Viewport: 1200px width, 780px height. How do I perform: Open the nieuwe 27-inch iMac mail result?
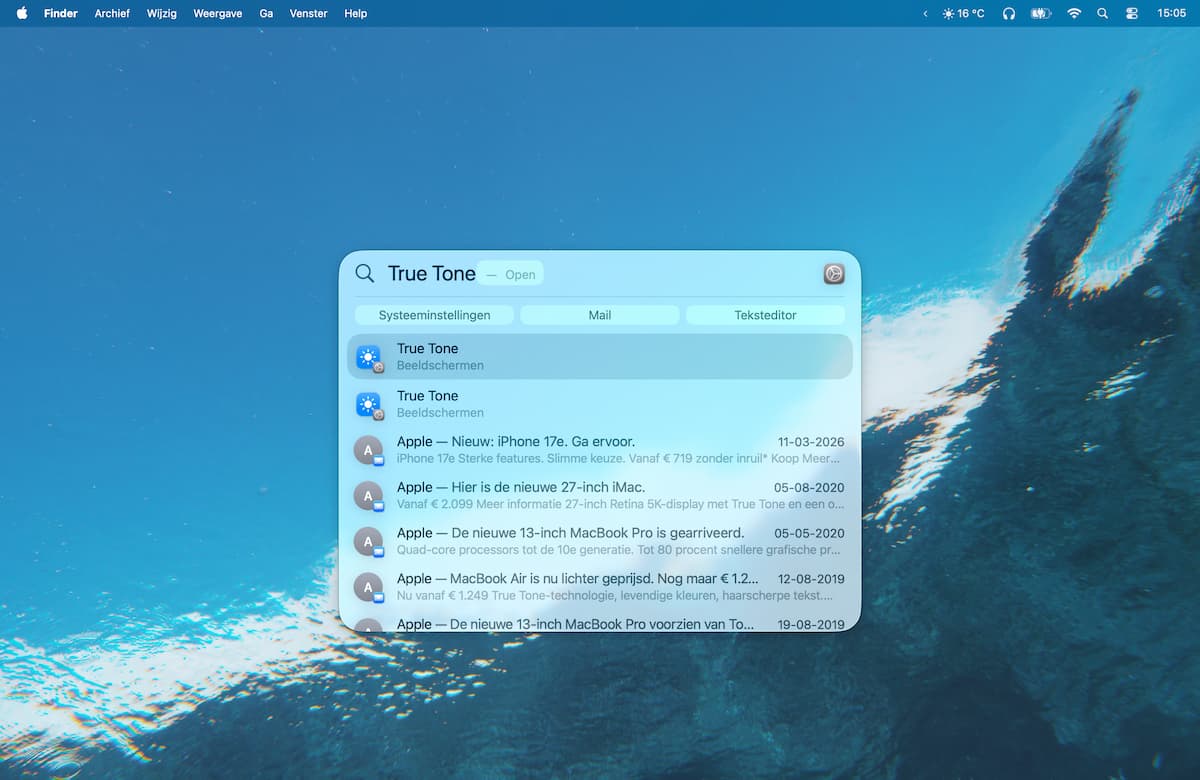pyautogui.click(x=600, y=496)
